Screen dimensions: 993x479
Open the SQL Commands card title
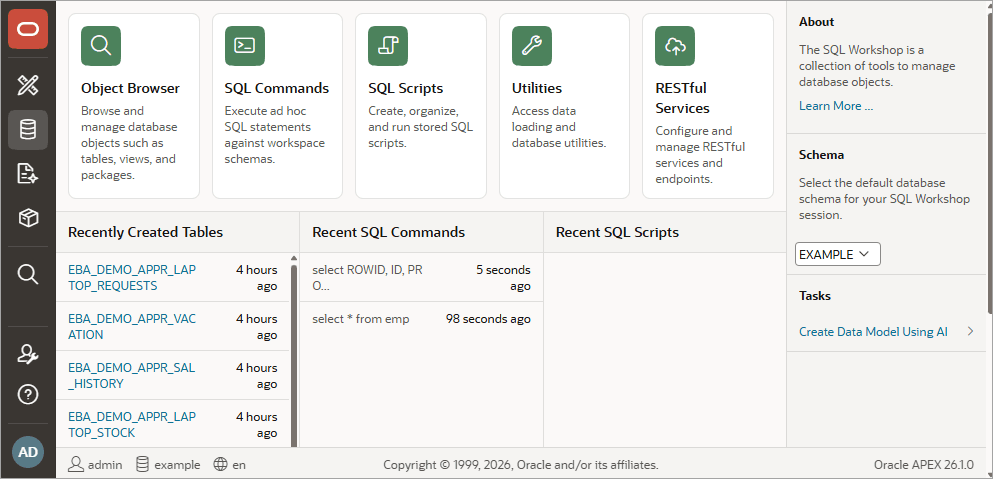tap(277, 88)
